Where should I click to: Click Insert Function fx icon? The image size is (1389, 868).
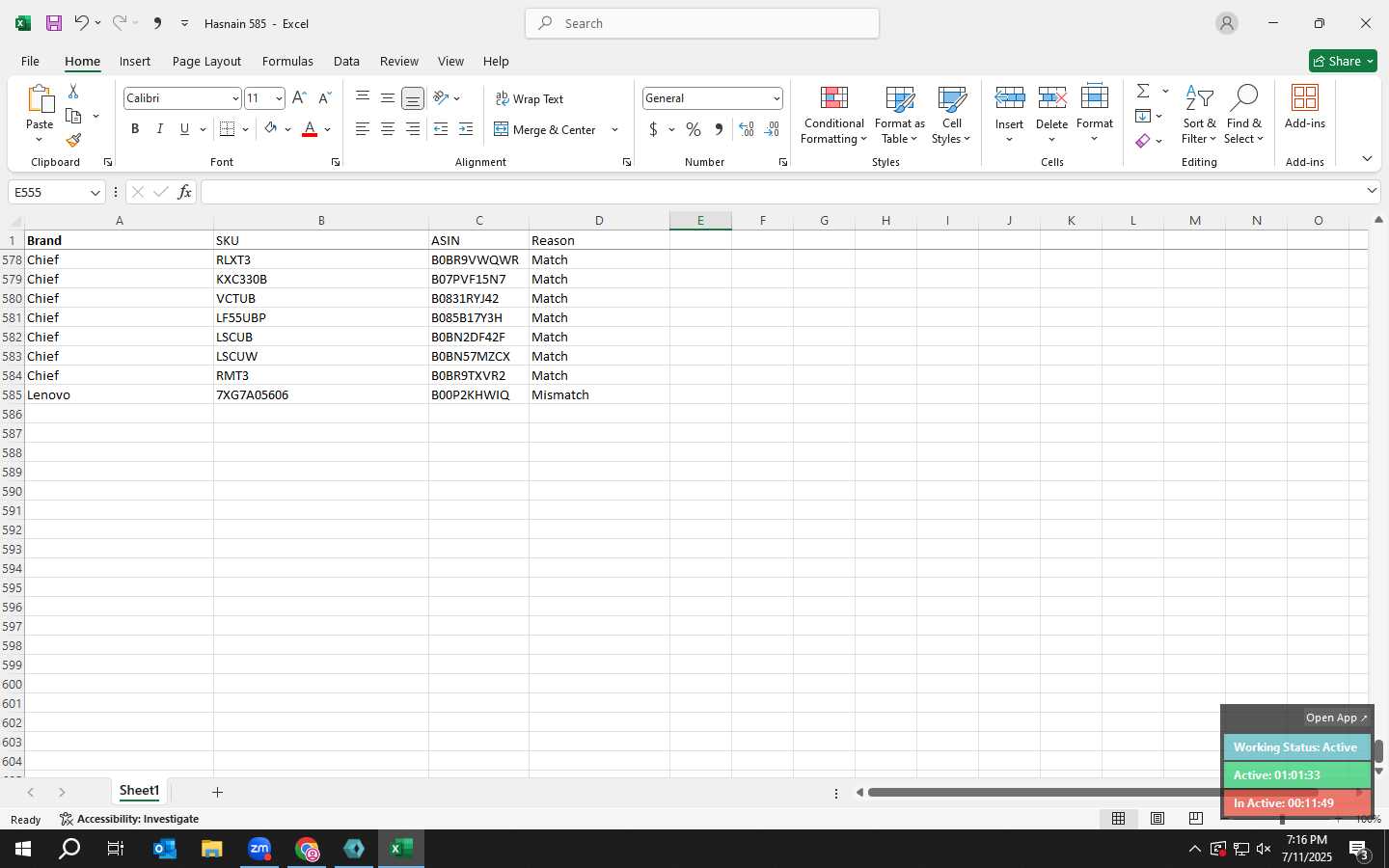click(184, 192)
